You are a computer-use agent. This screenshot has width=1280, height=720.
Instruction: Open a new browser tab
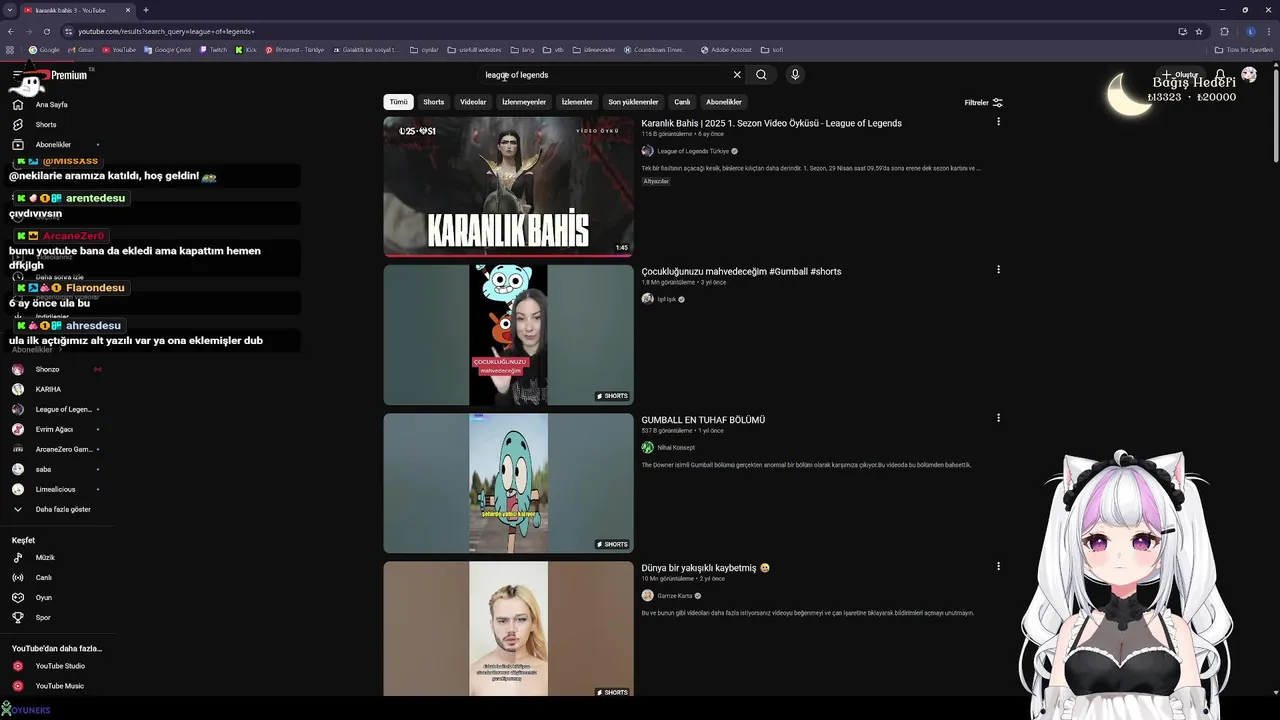coord(146,10)
